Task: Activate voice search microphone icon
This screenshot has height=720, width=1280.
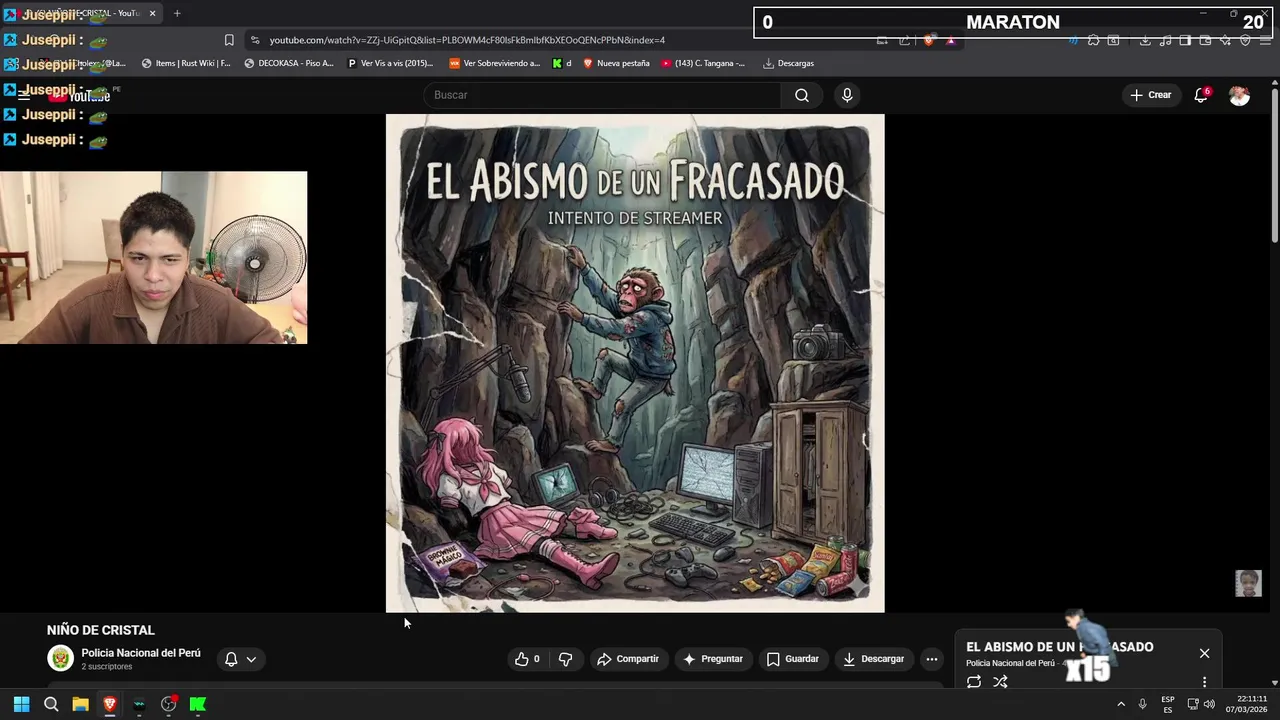Action: point(847,95)
